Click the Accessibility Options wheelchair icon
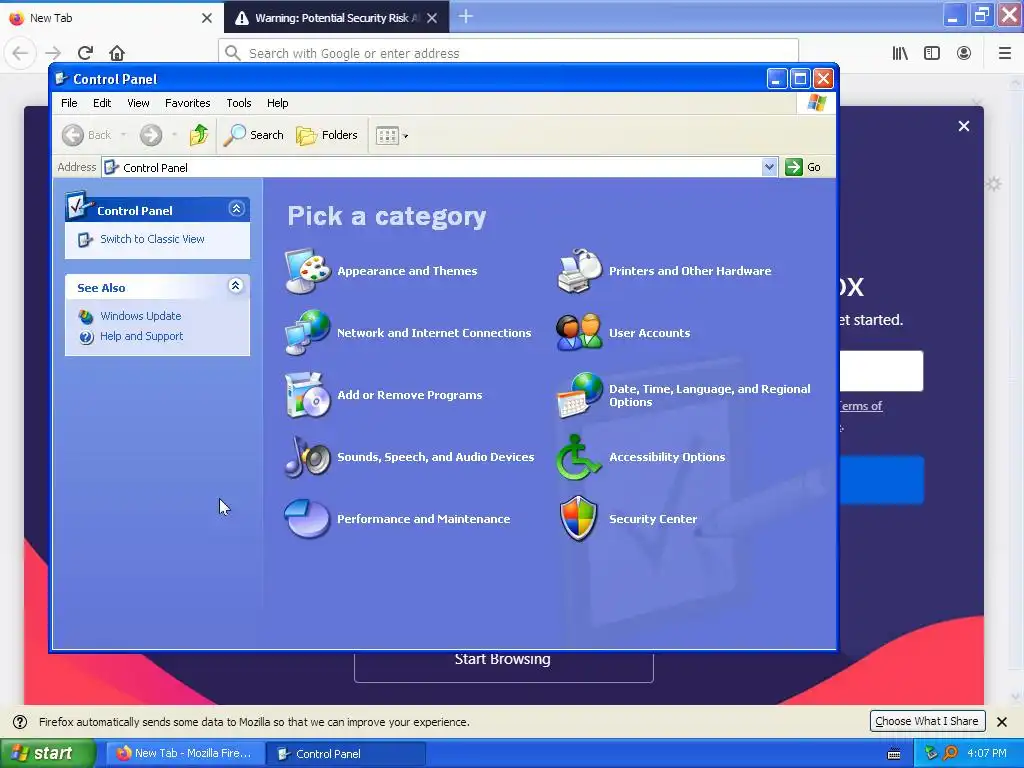Viewport: 1024px width, 768px height. coord(579,456)
